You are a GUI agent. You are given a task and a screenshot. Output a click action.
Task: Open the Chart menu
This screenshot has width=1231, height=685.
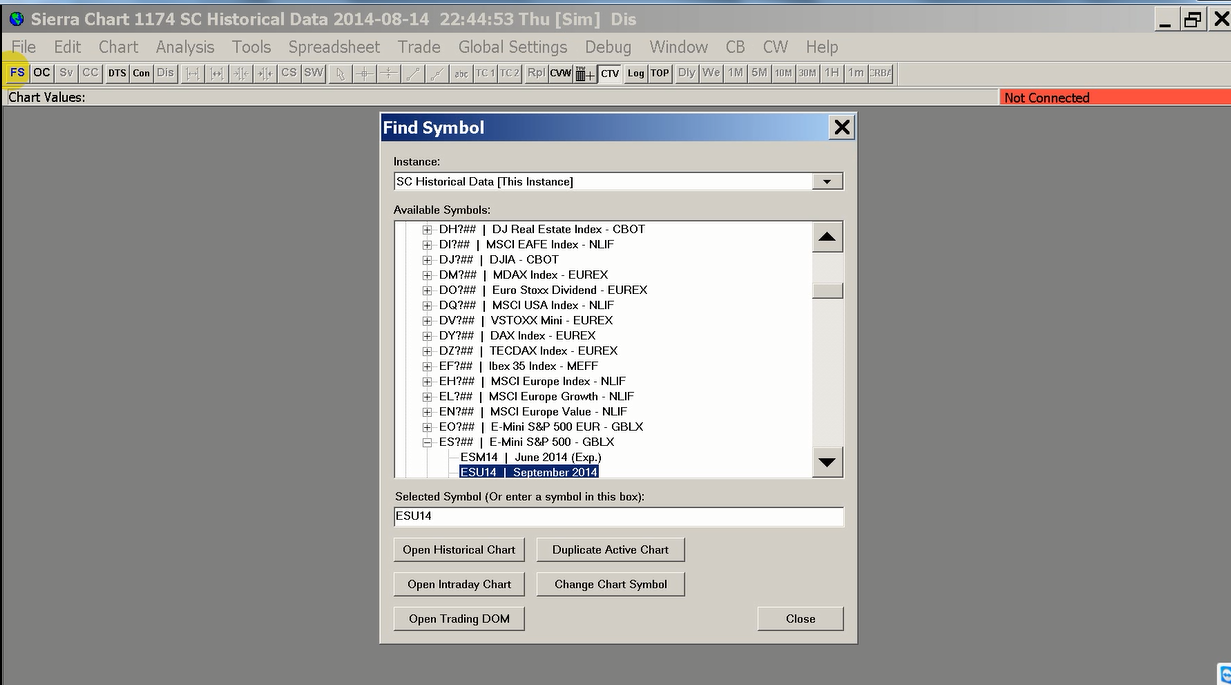[118, 47]
